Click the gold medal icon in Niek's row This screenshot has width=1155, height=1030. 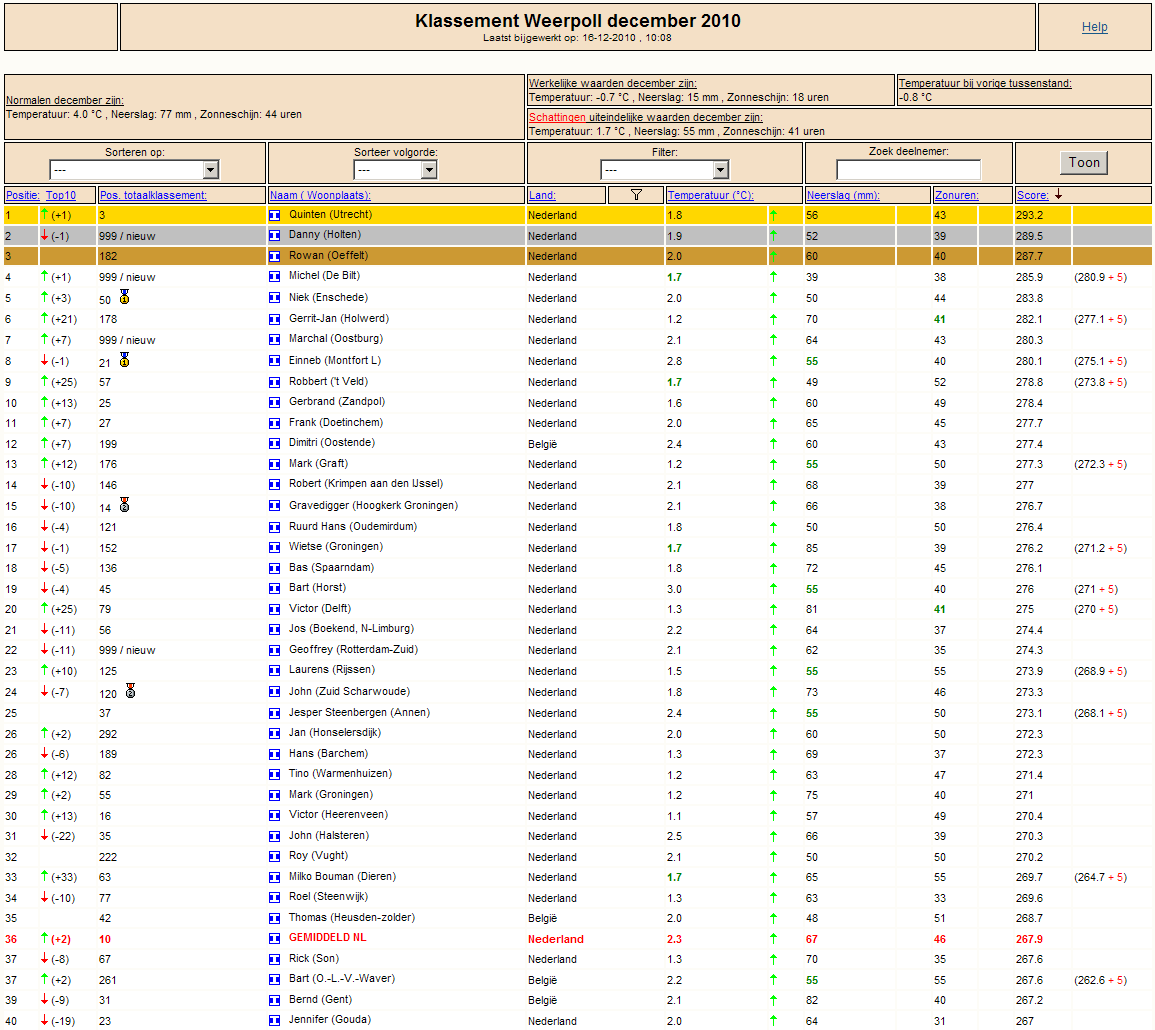124,297
